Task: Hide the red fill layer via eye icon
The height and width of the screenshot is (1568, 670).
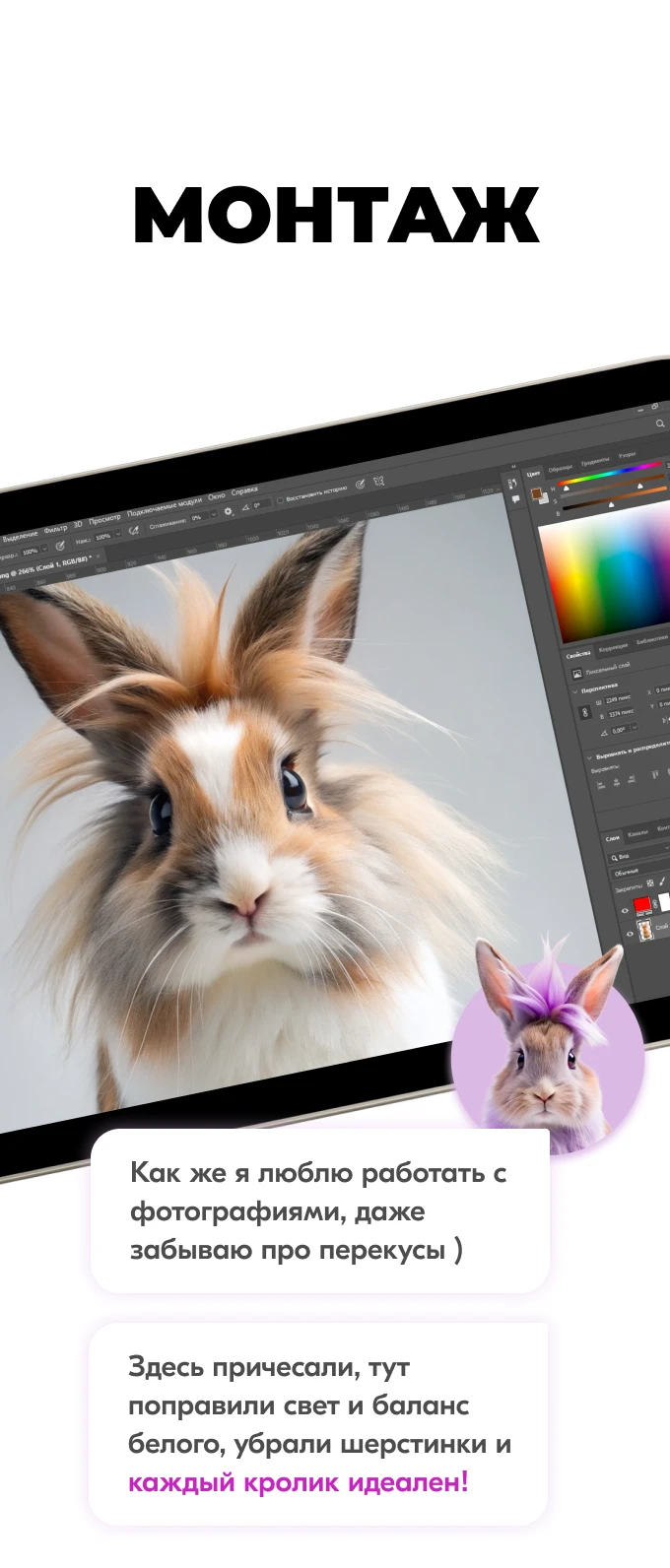Action: tap(625, 910)
